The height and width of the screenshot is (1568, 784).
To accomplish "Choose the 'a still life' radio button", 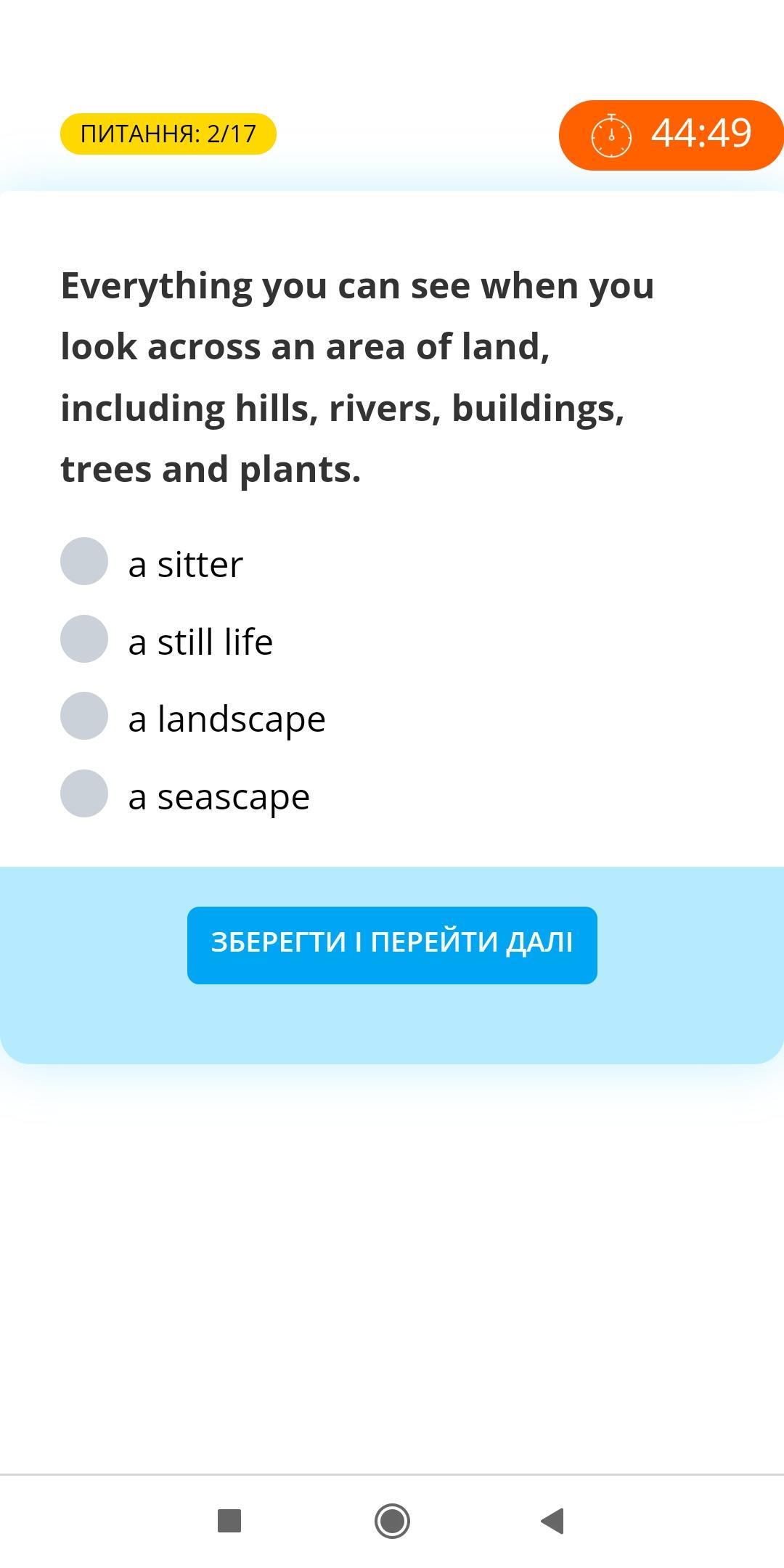I will pyautogui.click(x=84, y=639).
